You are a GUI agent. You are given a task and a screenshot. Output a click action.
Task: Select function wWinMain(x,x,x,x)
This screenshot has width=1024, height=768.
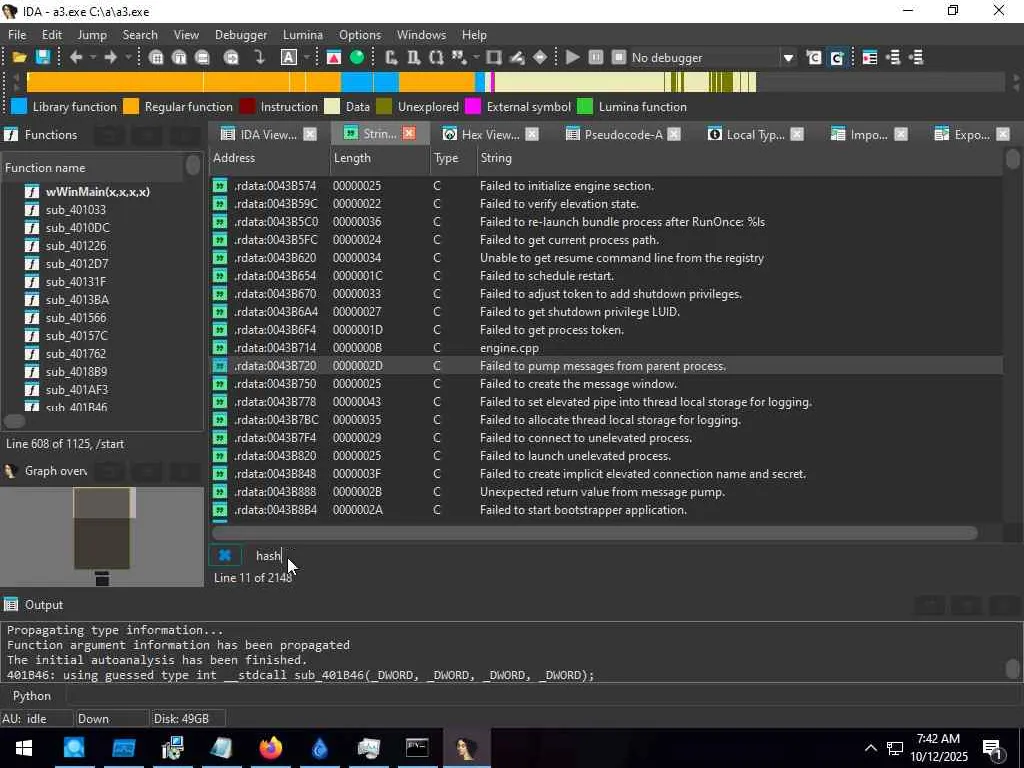click(x=97, y=192)
